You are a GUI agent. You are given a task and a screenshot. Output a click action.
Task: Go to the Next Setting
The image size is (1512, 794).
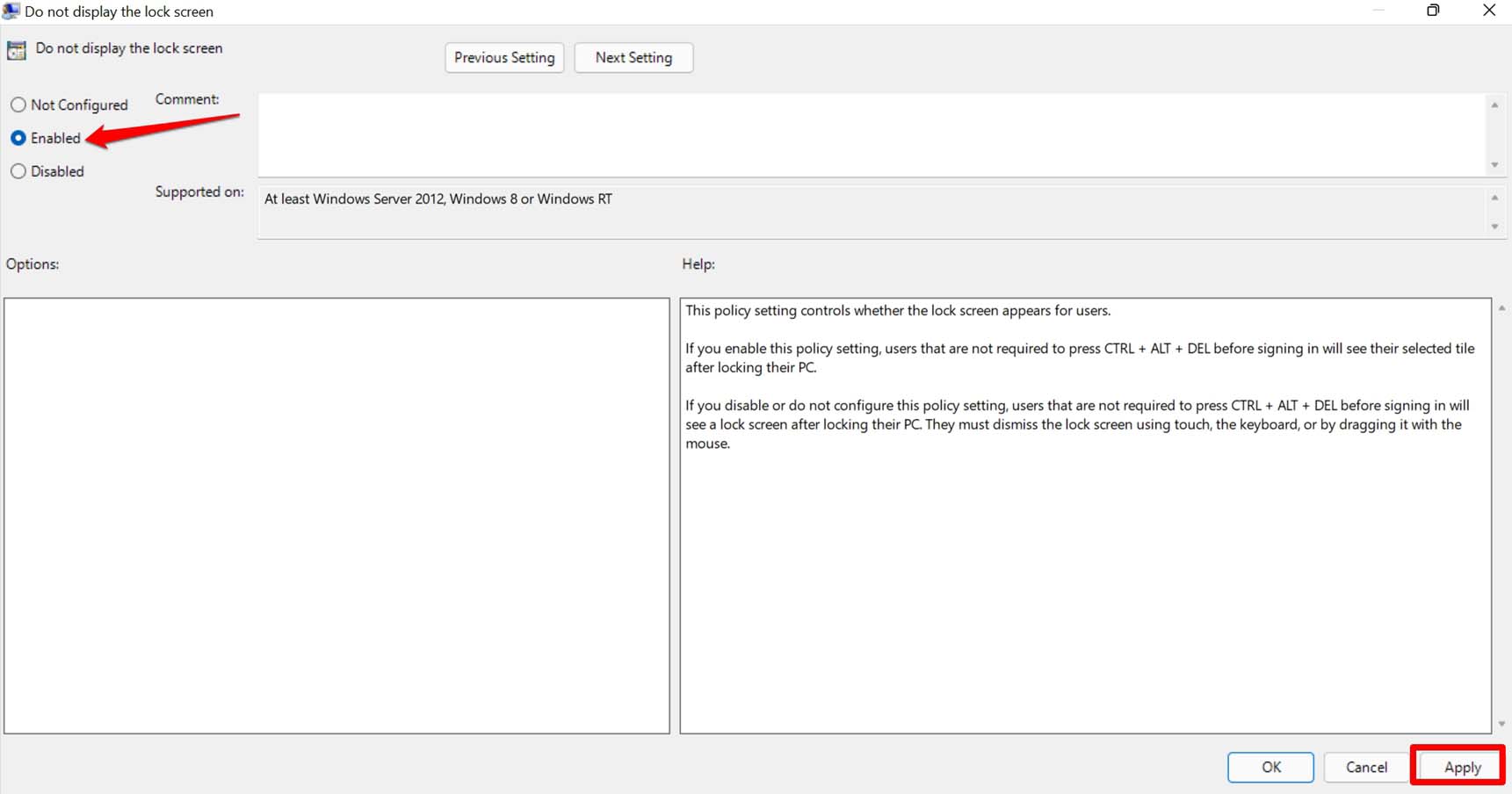(633, 58)
